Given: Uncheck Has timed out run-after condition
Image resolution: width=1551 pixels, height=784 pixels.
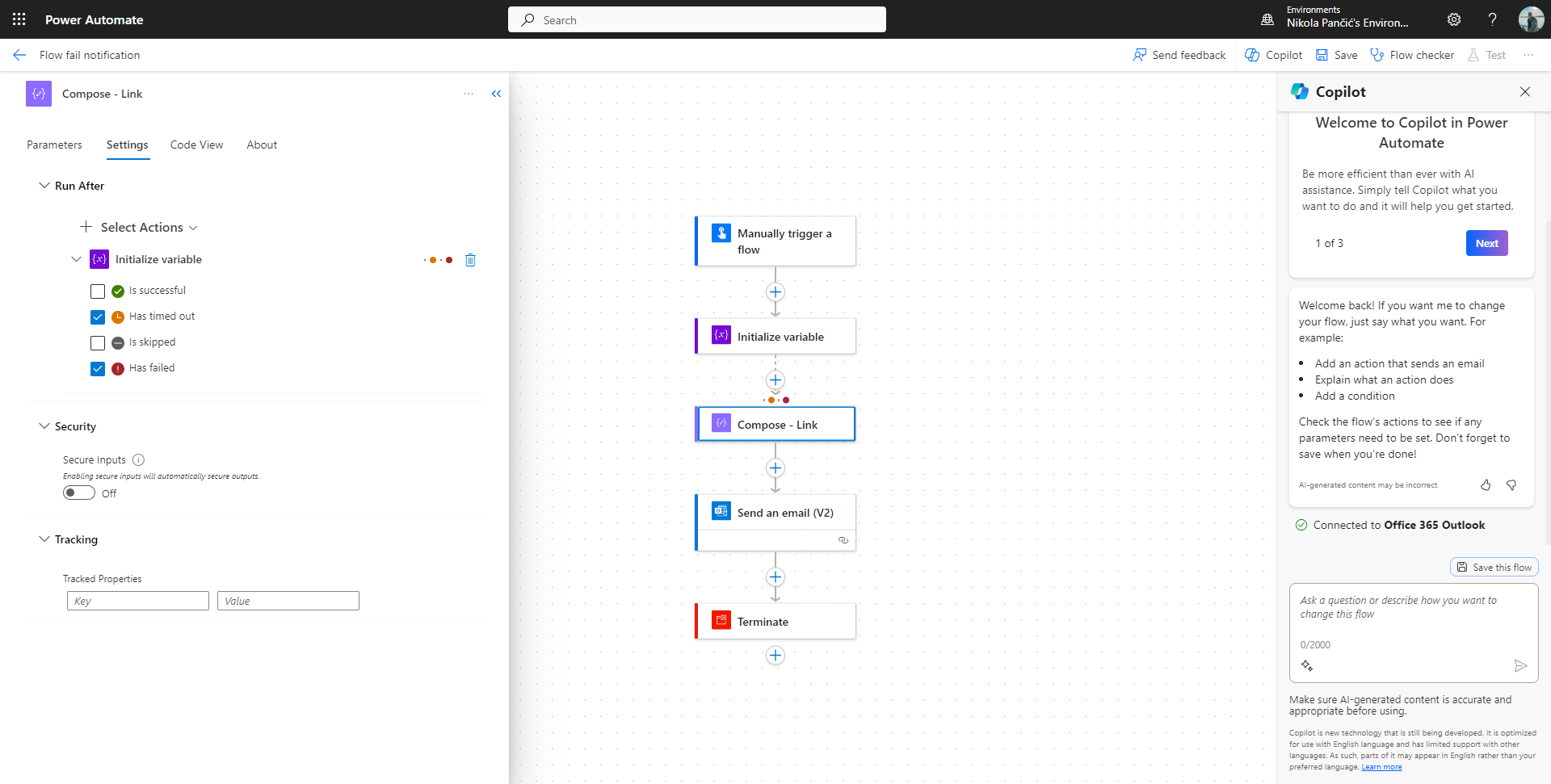Looking at the screenshot, I should click(x=98, y=317).
